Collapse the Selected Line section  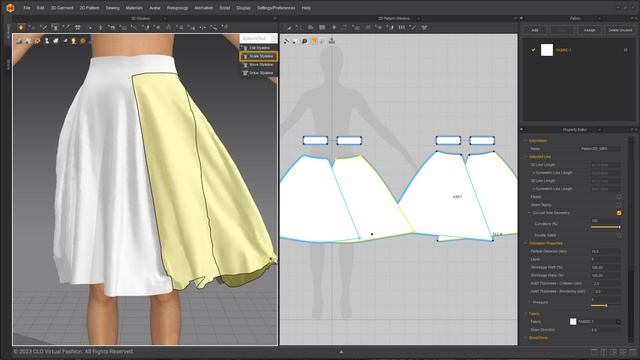click(x=526, y=157)
